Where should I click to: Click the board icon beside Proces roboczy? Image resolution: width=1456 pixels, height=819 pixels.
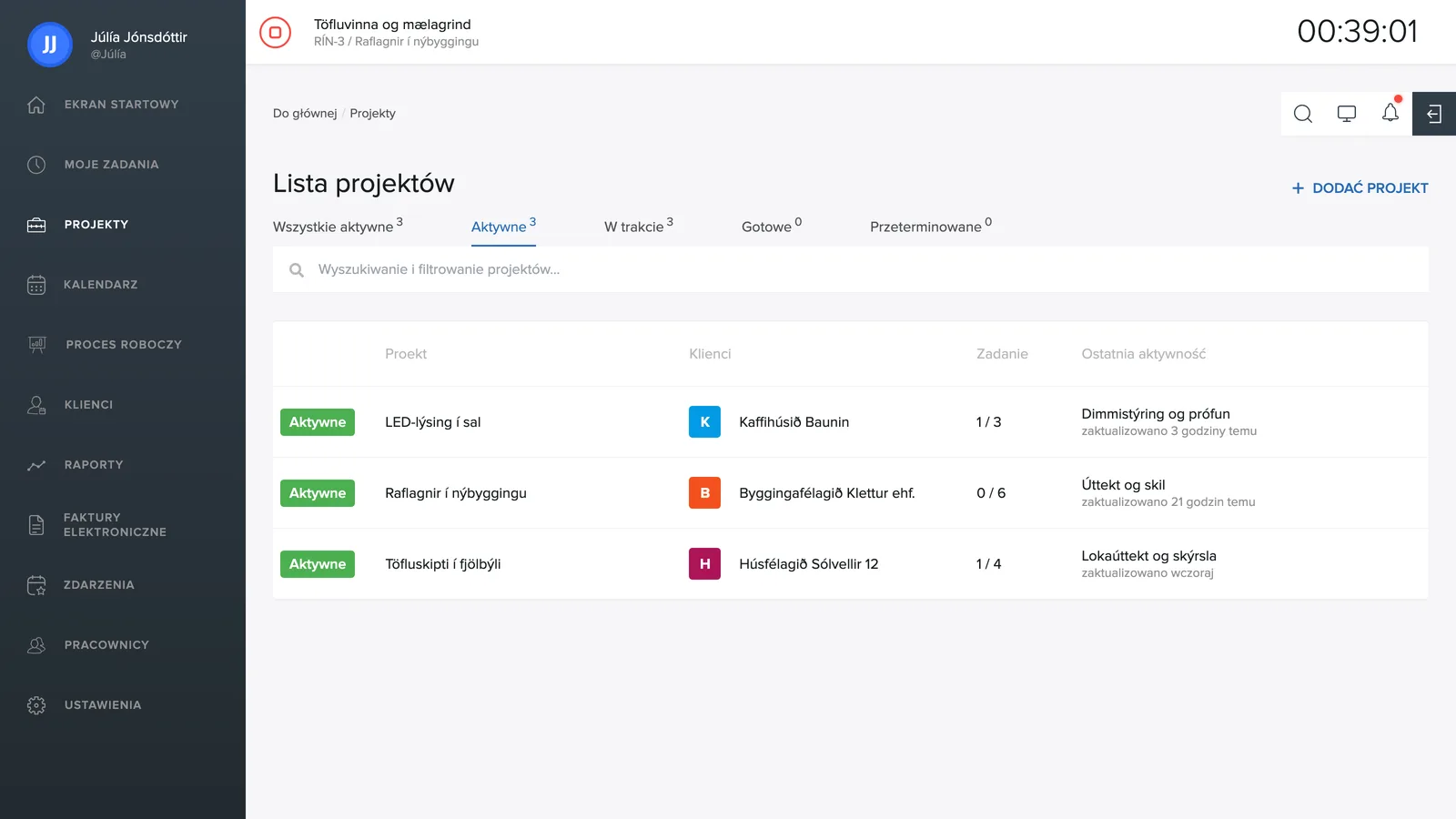37,345
